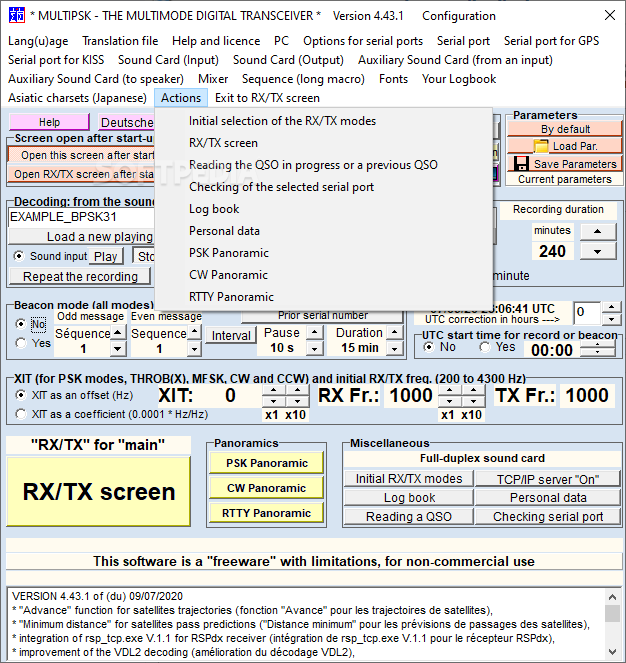626x663 pixels.
Task: Select UTC start time No option
Action: (429, 347)
